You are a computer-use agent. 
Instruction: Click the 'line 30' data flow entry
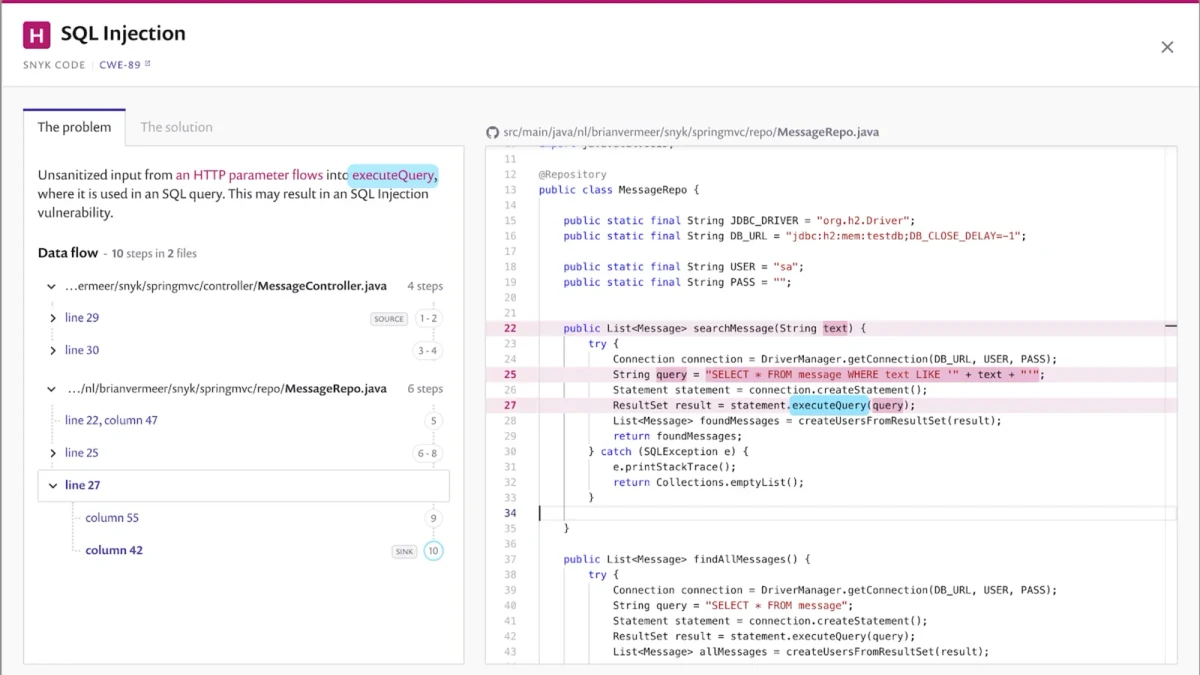[82, 351]
